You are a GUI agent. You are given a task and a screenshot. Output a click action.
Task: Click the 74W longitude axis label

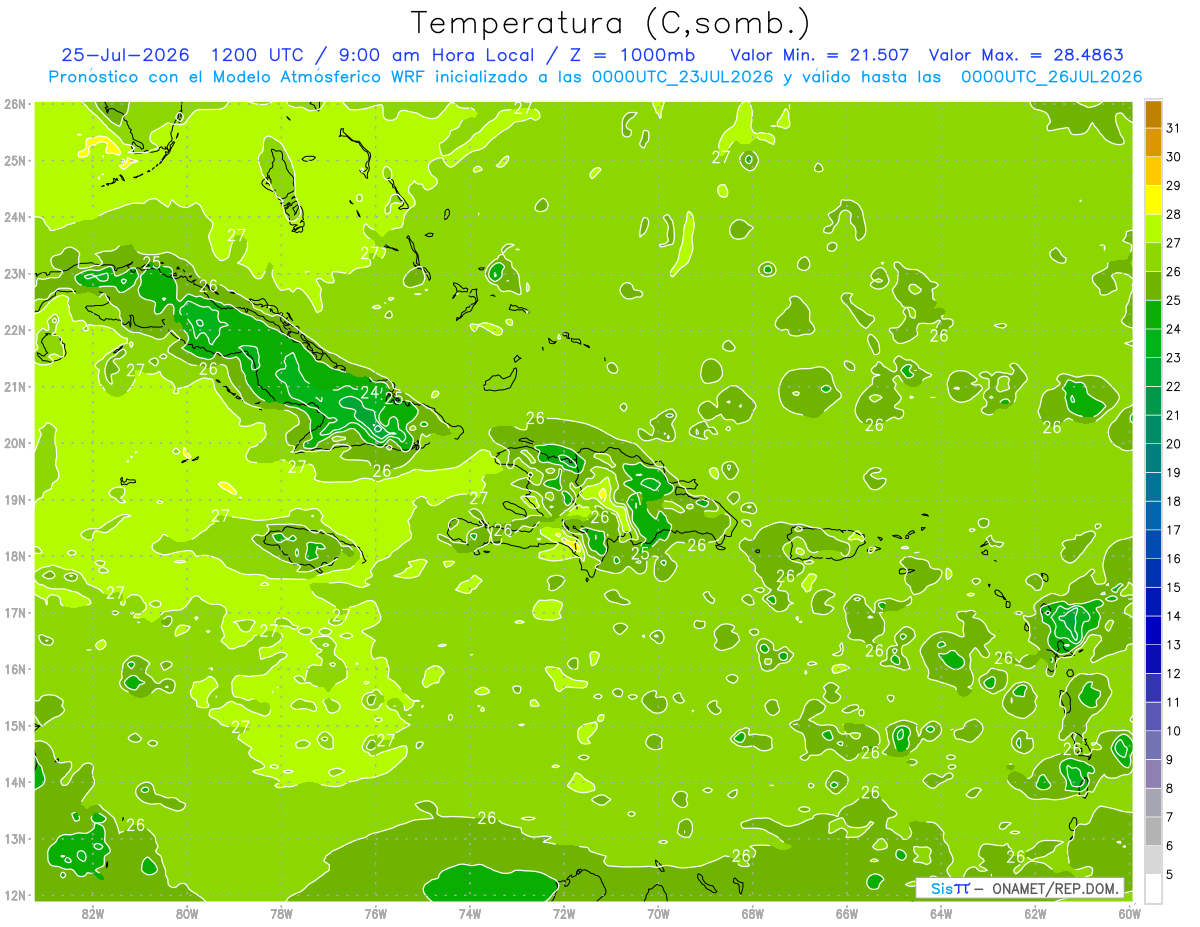470,913
